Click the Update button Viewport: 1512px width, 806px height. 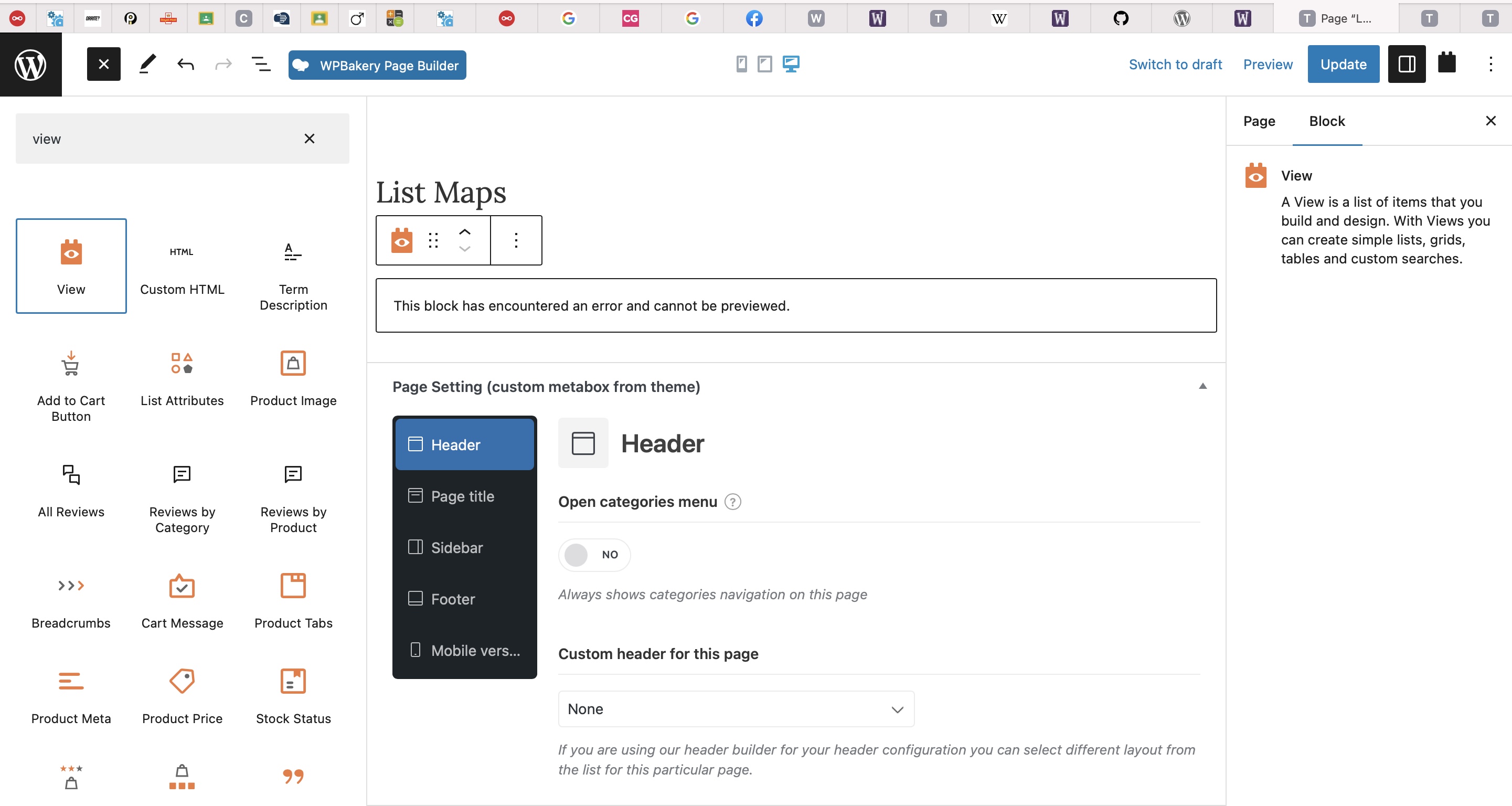coord(1343,64)
